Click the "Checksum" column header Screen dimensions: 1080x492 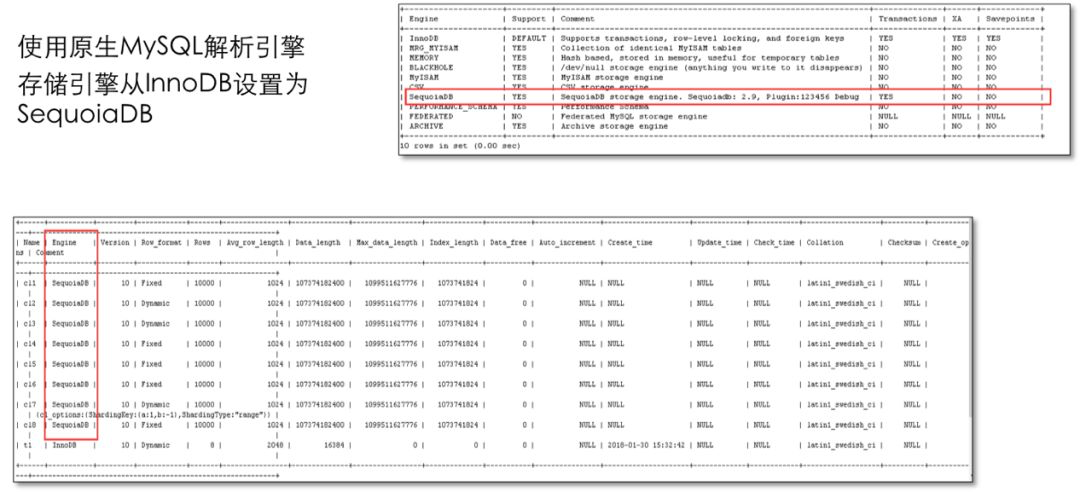click(904, 243)
